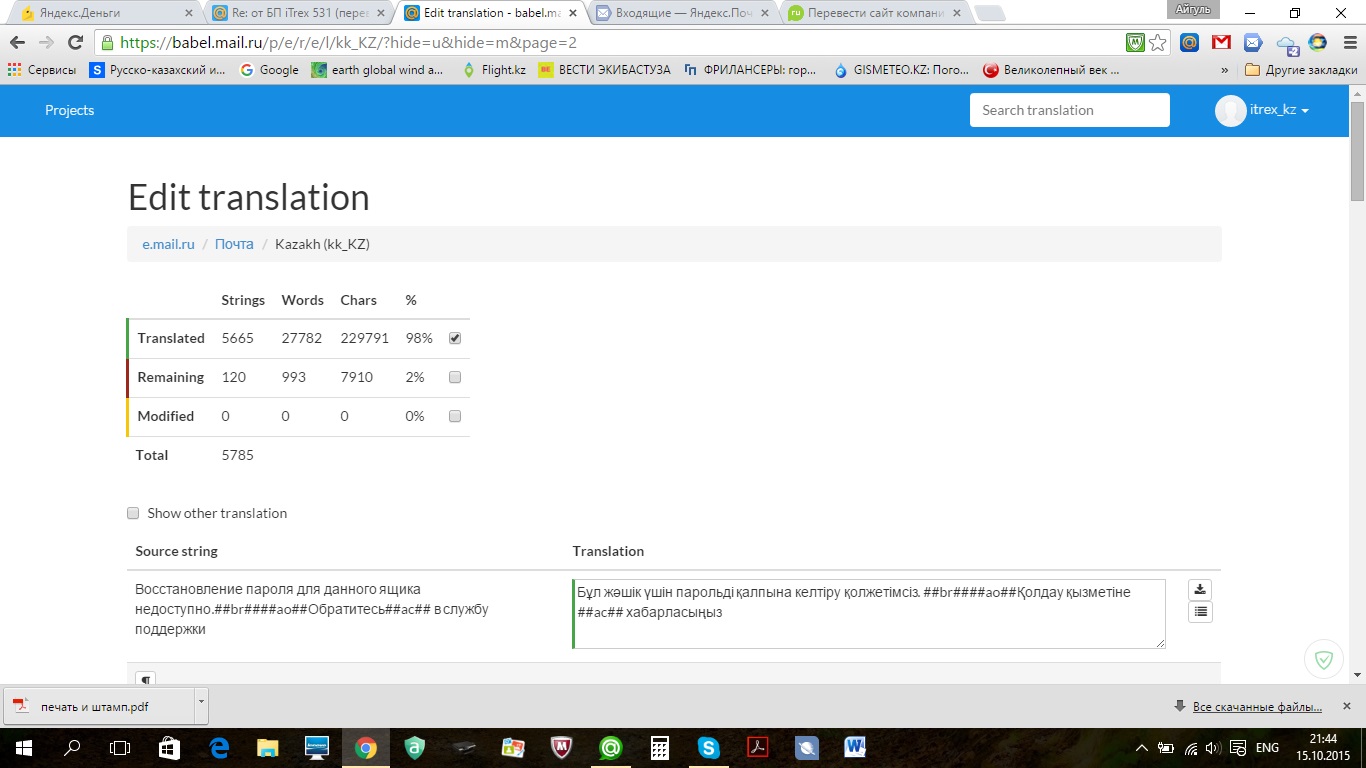Click the green shield icon in address bar
The height and width of the screenshot is (768, 1366).
click(x=1135, y=43)
